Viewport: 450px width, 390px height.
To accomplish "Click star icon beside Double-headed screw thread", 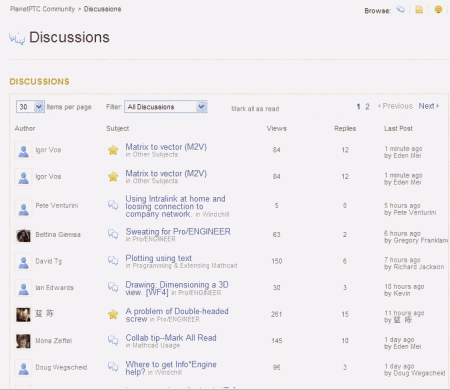I will pos(113,314).
